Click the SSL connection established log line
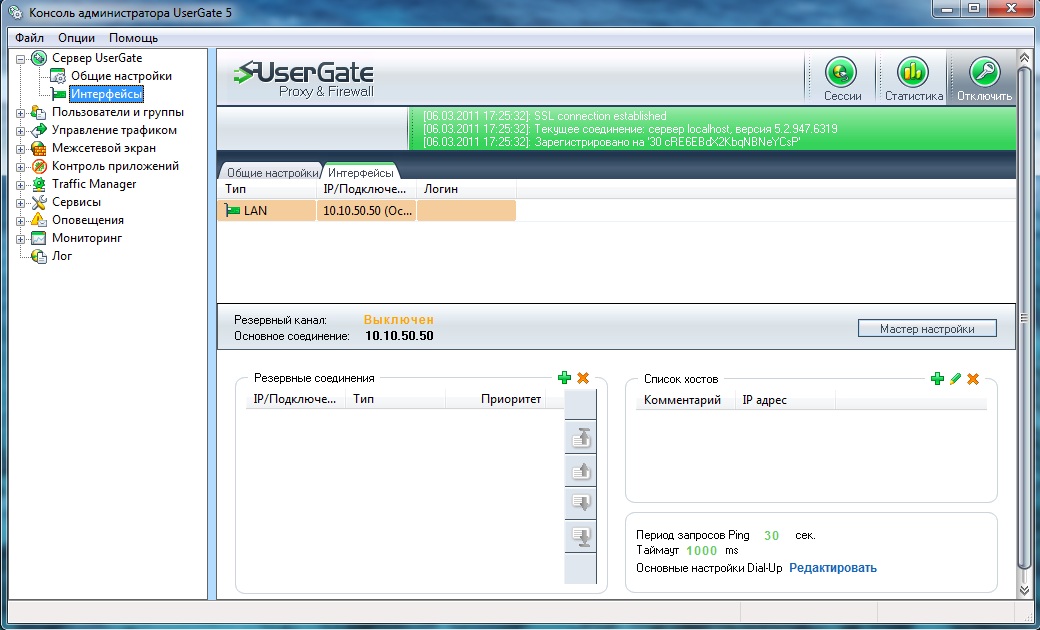1040x630 pixels. (x=545, y=116)
